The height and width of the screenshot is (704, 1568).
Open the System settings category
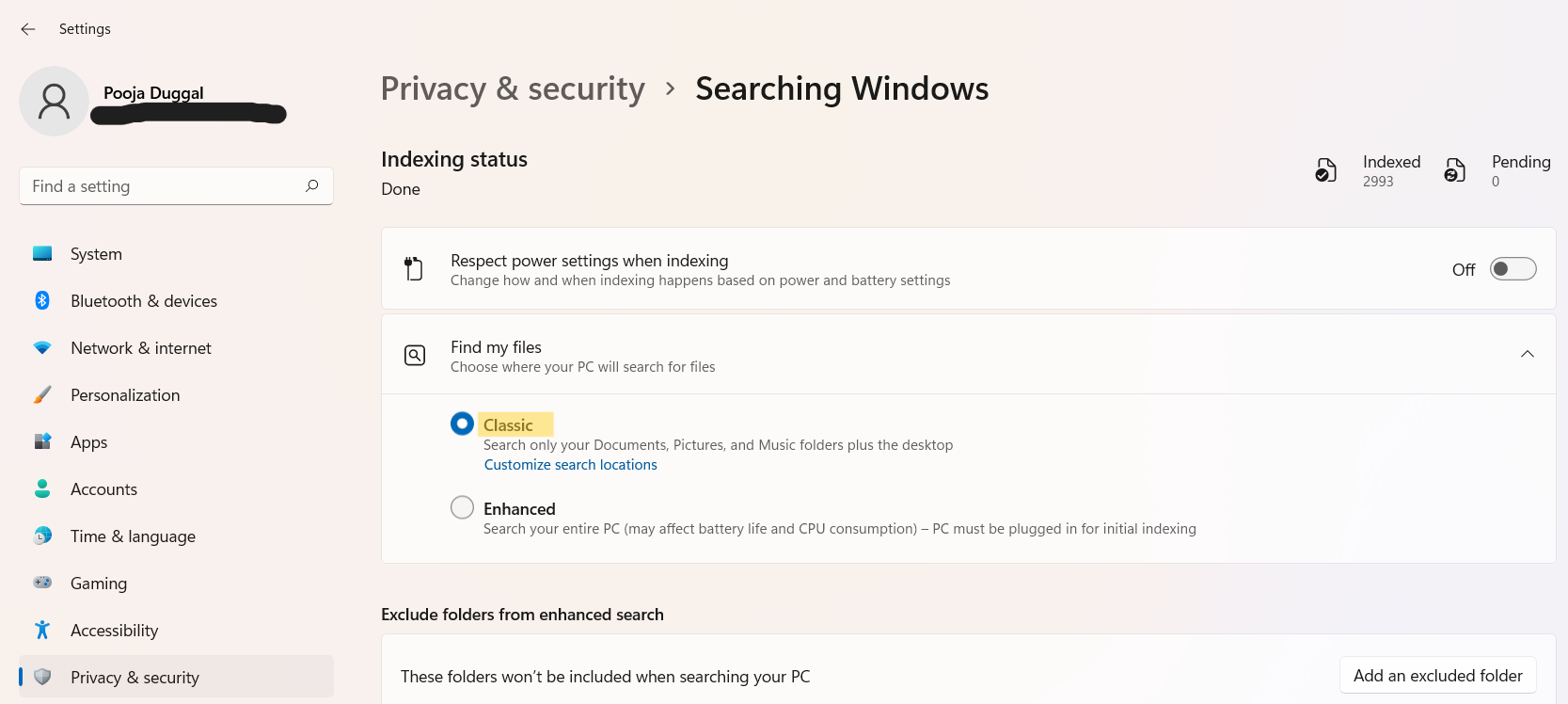coord(96,254)
